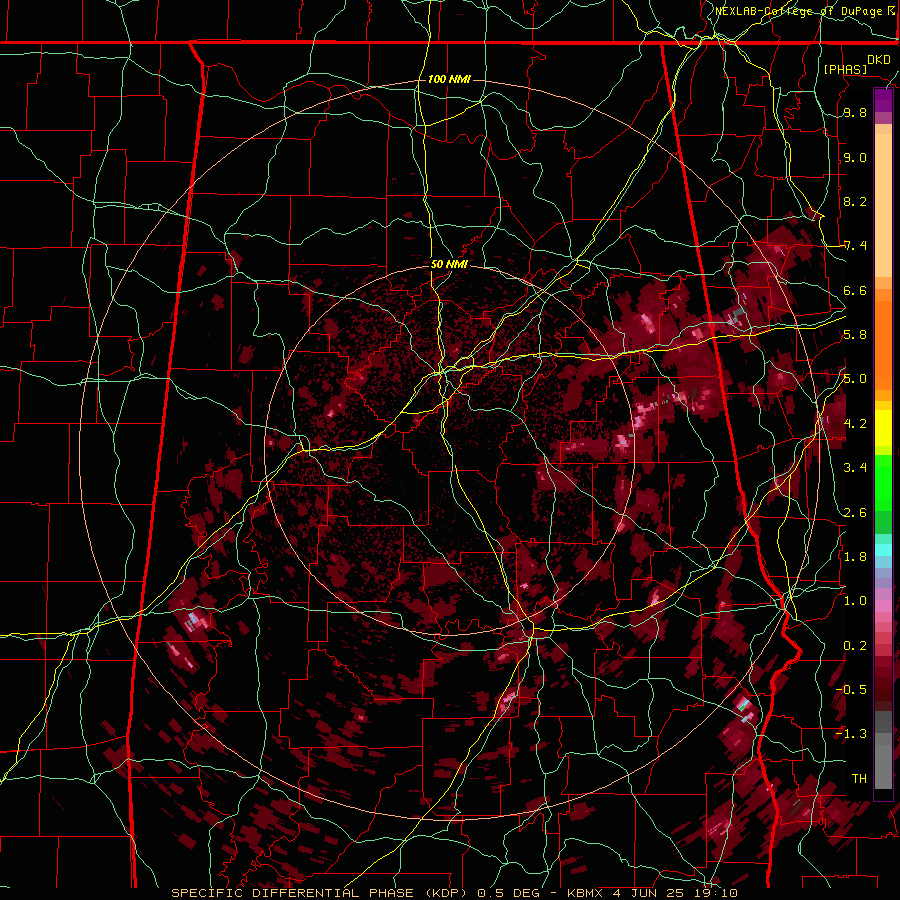Image resolution: width=900 pixels, height=900 pixels.
Task: Click the 50 NMI range ring label
Action: 449,265
